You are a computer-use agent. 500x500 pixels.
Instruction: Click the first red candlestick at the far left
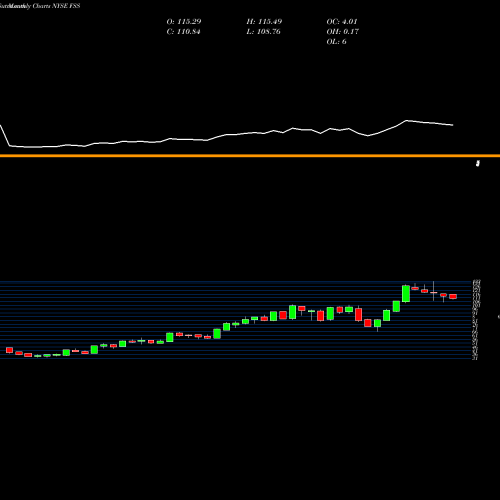9,350
